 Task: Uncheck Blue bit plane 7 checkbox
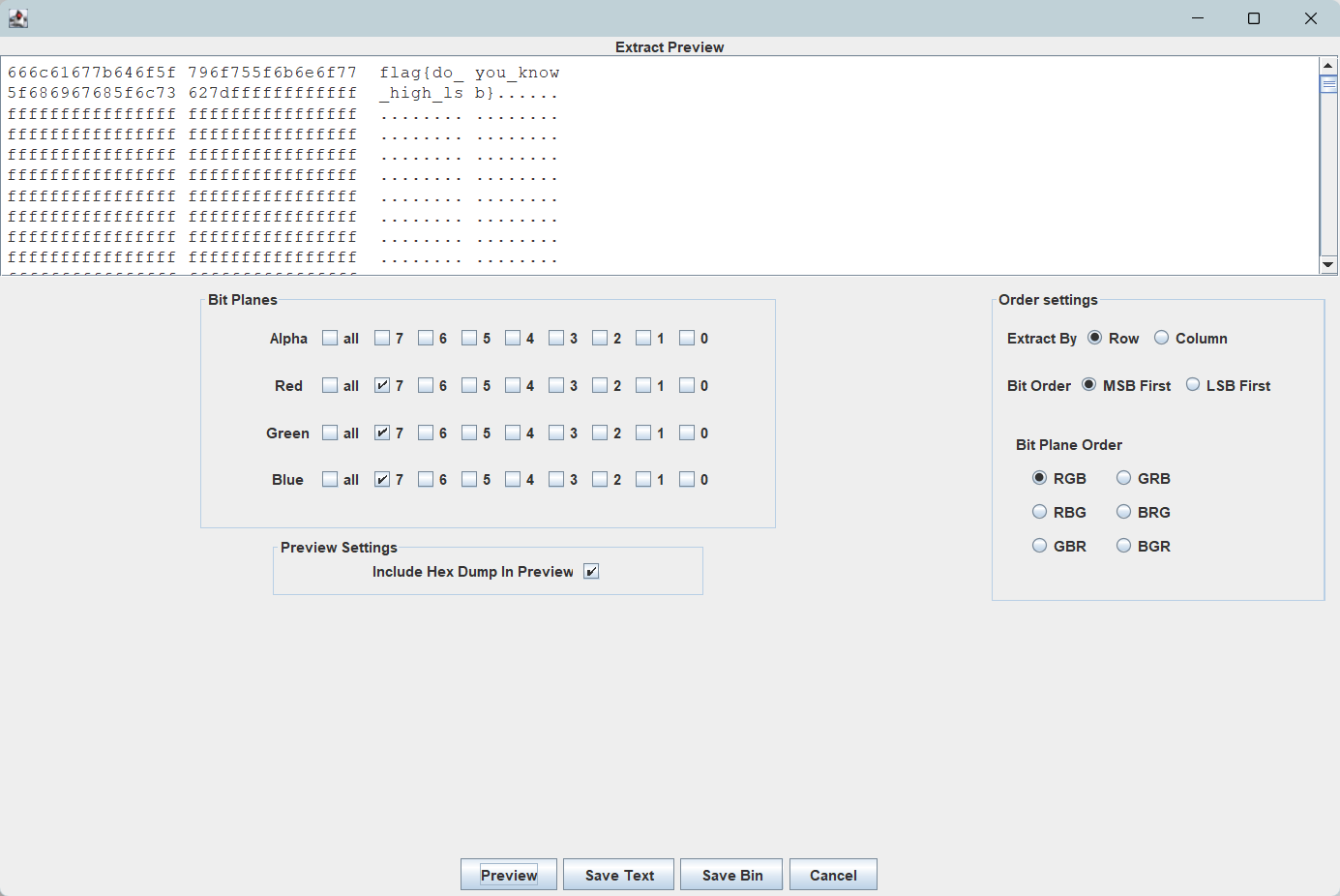click(x=382, y=479)
